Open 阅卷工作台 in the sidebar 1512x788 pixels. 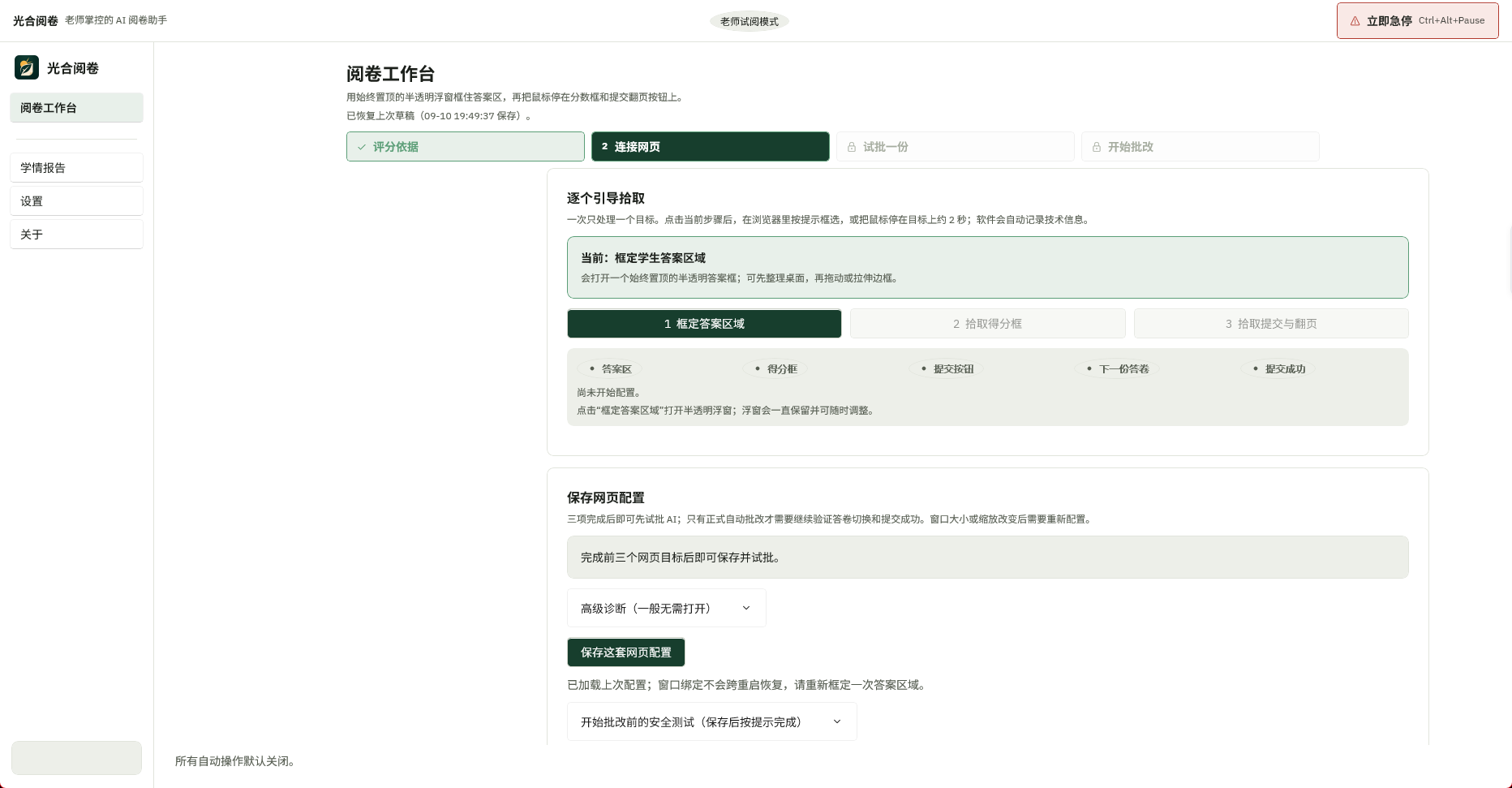(x=76, y=108)
